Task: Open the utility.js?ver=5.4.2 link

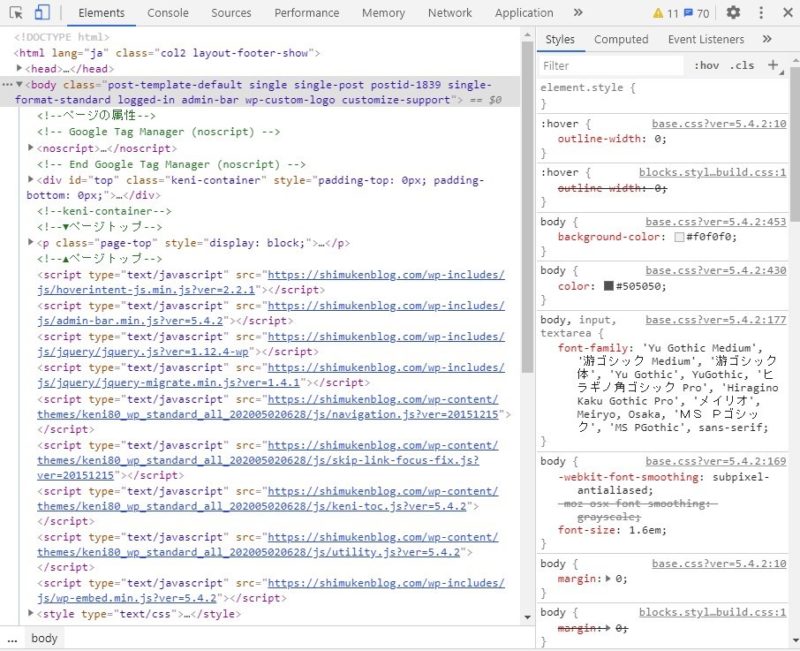Action: click(x=248, y=552)
